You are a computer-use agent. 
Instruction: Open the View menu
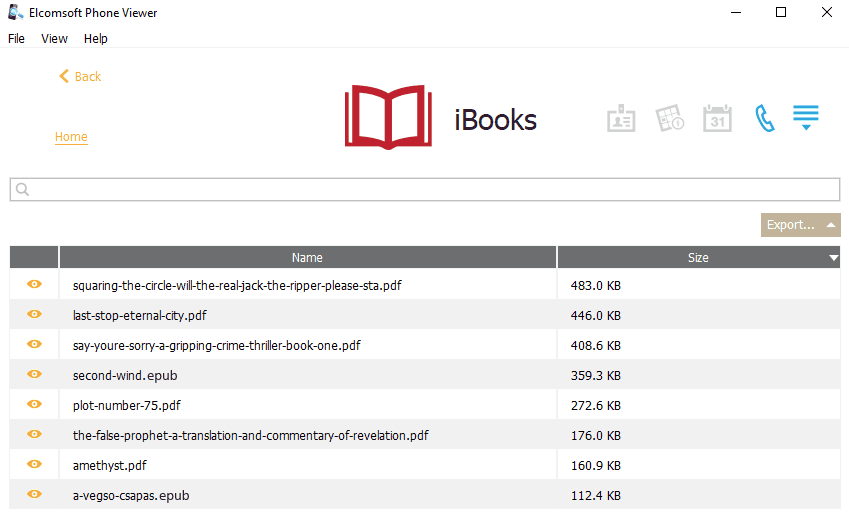[x=55, y=39]
